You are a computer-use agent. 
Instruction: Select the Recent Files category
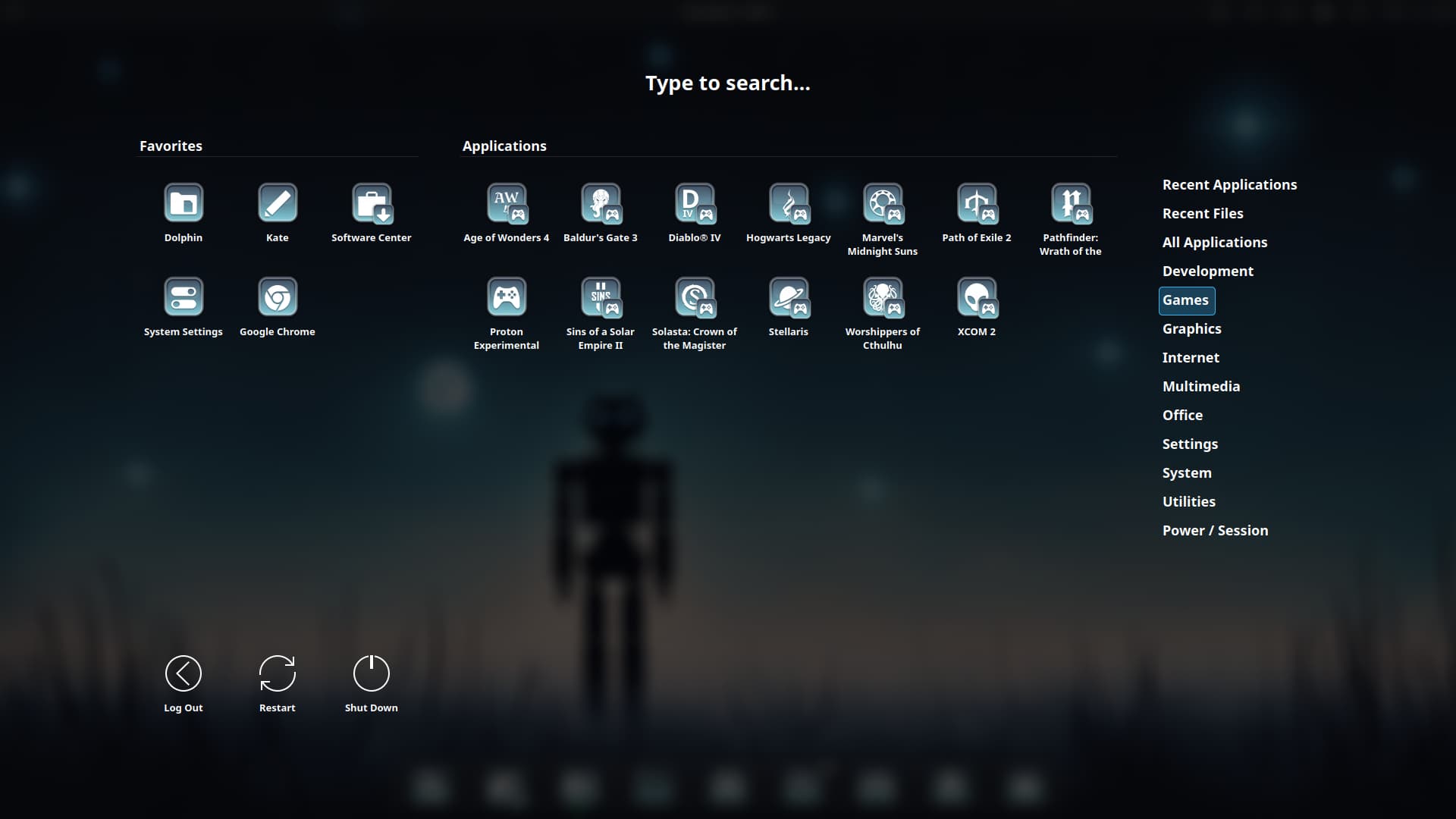(x=1203, y=214)
